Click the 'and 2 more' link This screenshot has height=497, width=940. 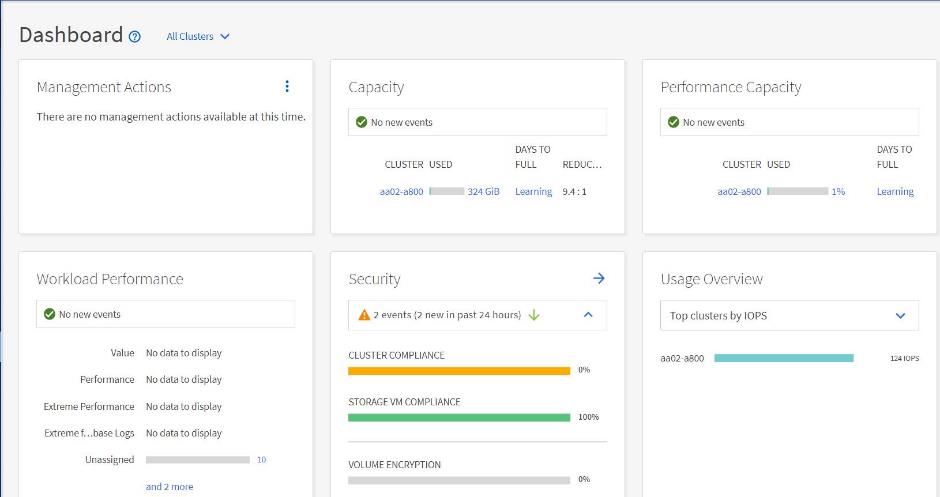[169, 487]
